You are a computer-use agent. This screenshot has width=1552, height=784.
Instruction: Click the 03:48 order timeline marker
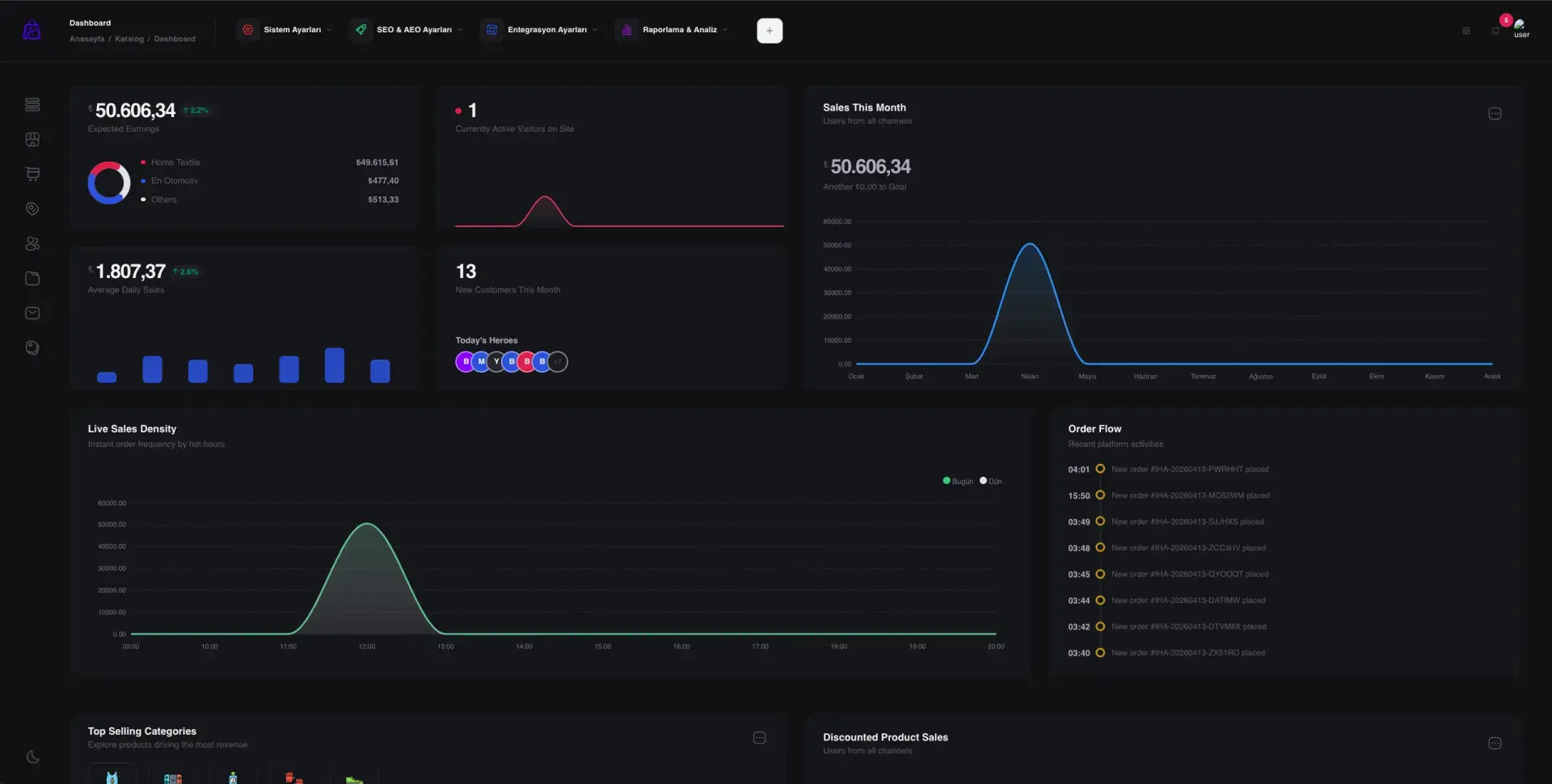tap(1100, 547)
